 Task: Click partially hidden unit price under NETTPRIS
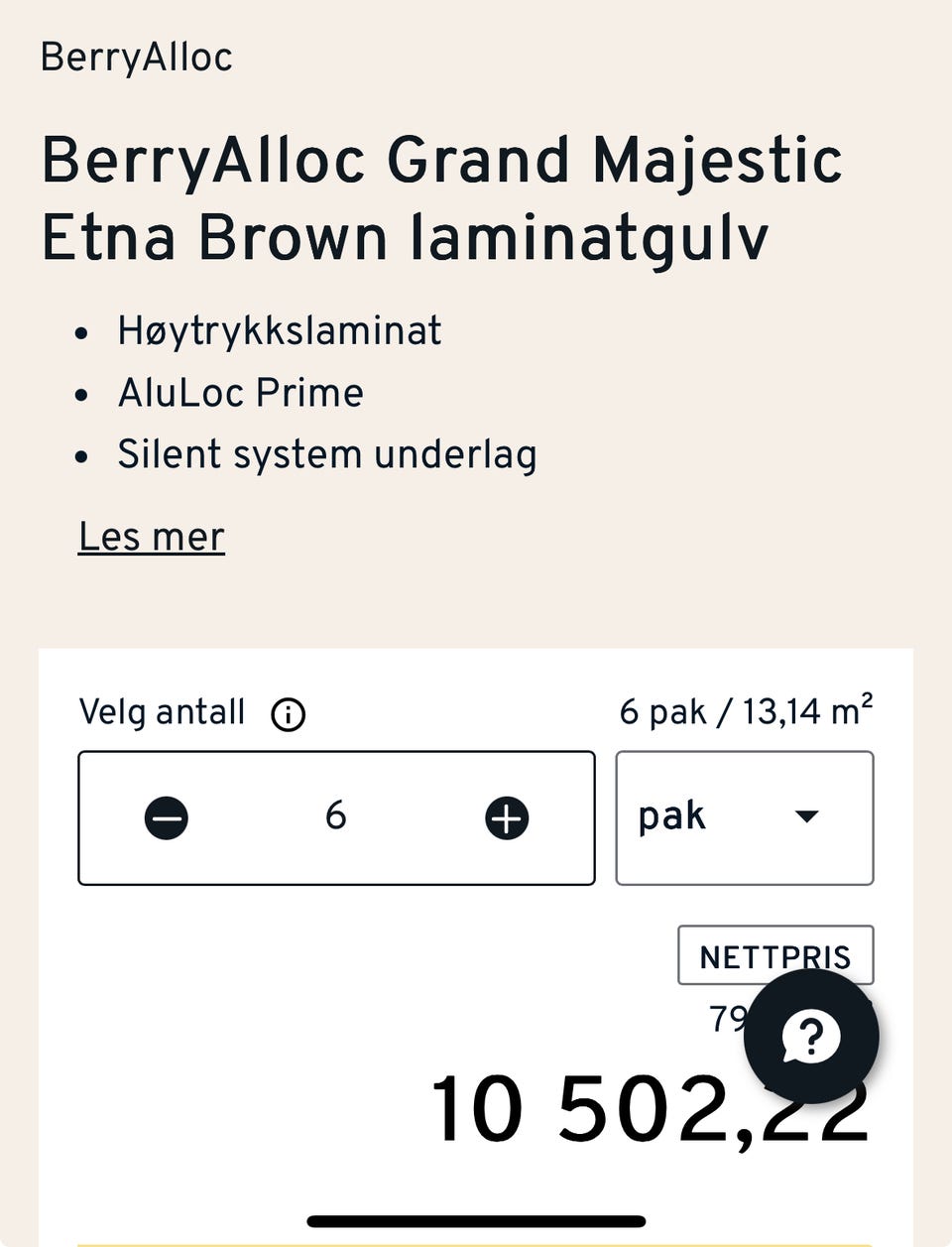pos(727,1019)
